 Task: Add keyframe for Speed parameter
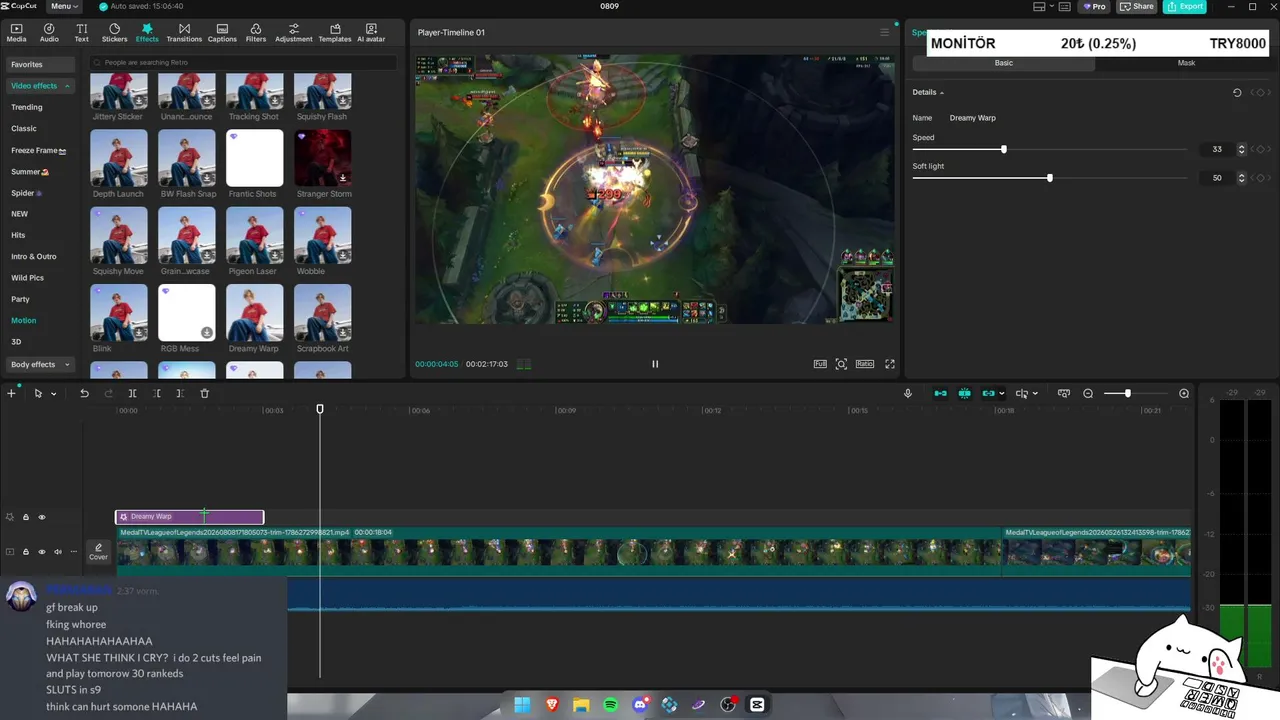pos(1260,149)
